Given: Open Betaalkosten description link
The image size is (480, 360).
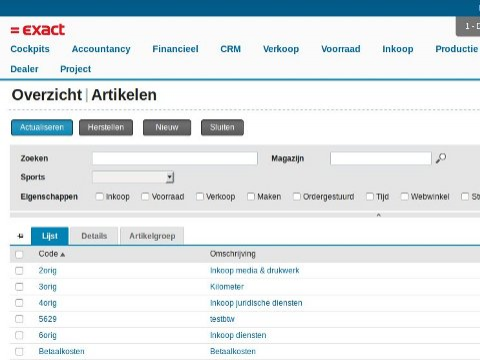Looking at the screenshot, I should tap(233, 351).
